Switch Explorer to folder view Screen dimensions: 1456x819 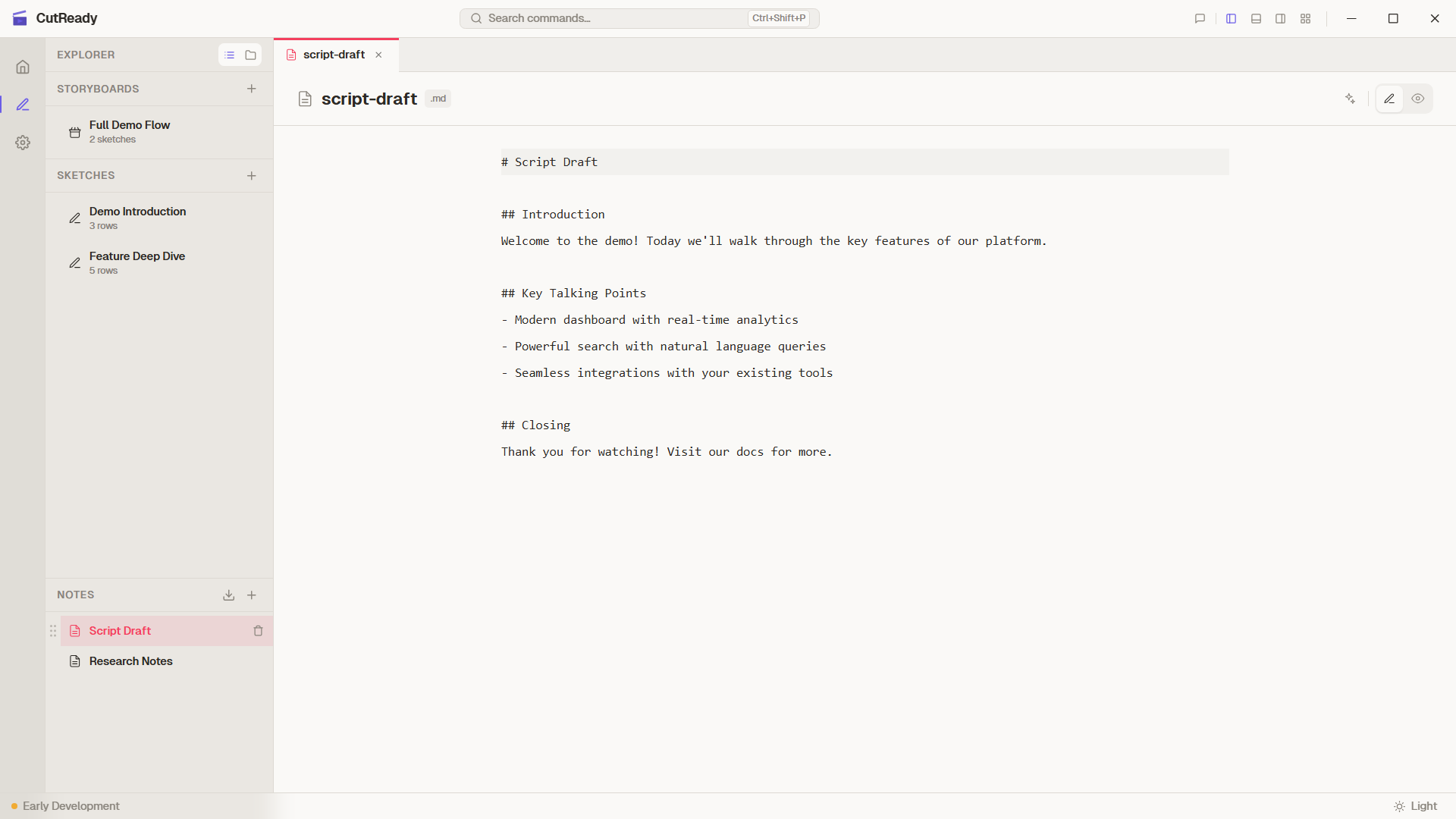(x=250, y=55)
